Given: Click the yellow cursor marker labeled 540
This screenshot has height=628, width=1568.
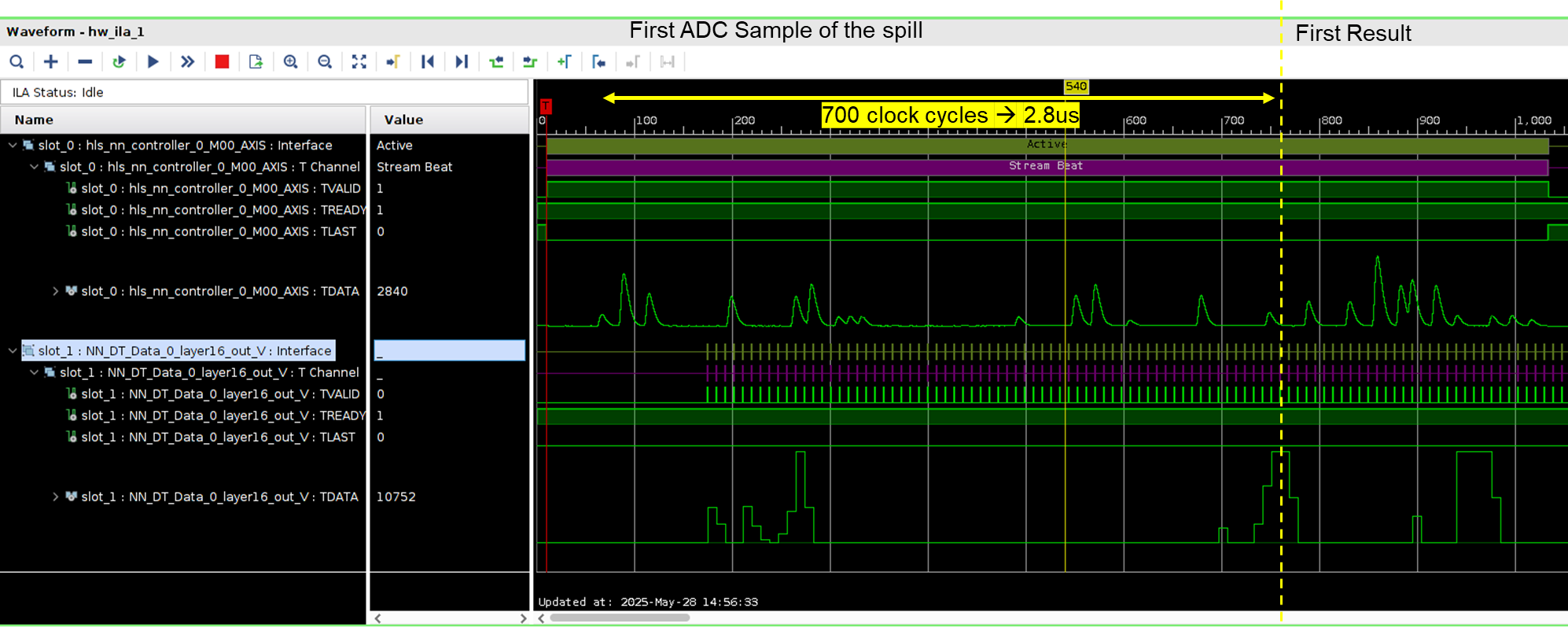Looking at the screenshot, I should pyautogui.click(x=1076, y=87).
